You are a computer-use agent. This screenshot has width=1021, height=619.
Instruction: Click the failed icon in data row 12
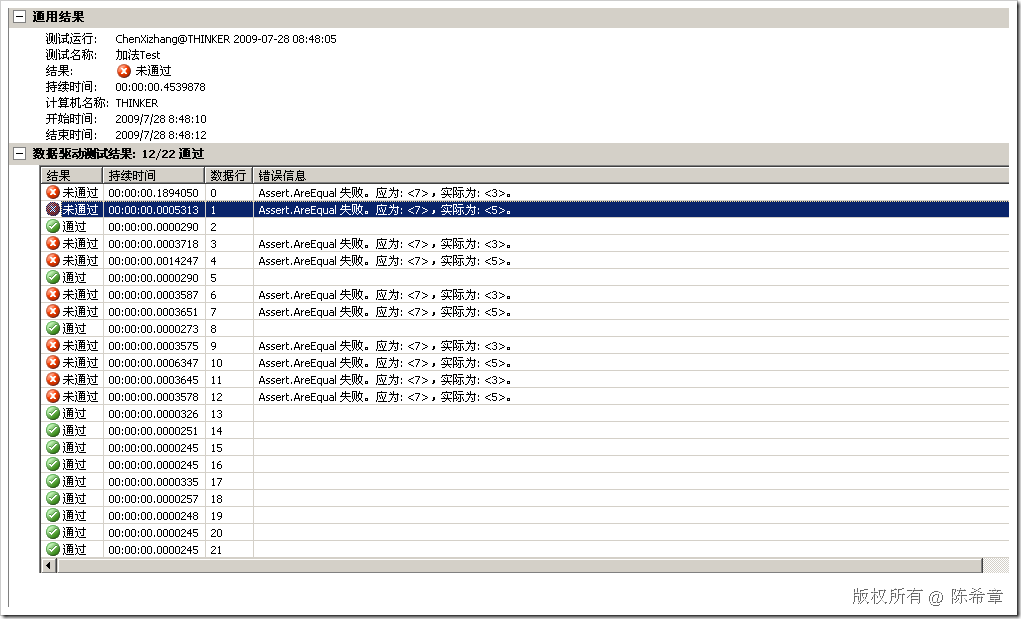pos(53,397)
